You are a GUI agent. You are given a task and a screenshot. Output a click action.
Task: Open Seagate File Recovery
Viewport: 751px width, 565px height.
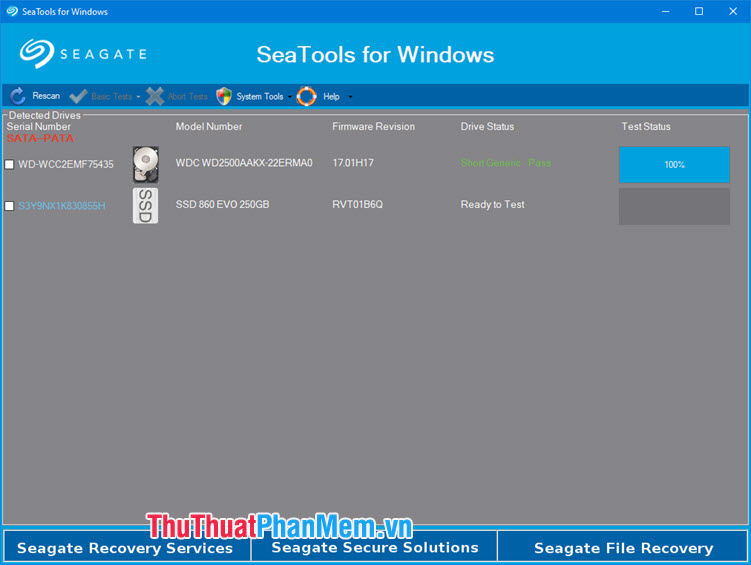point(623,546)
